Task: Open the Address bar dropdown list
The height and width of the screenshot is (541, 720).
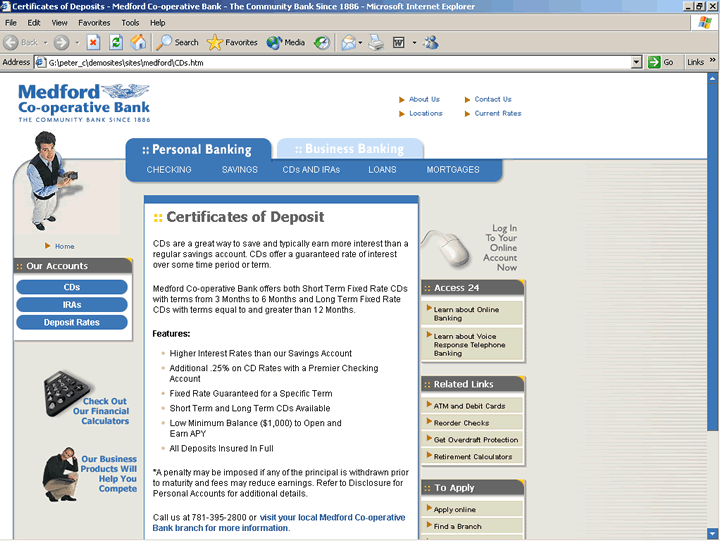Action: coord(636,62)
